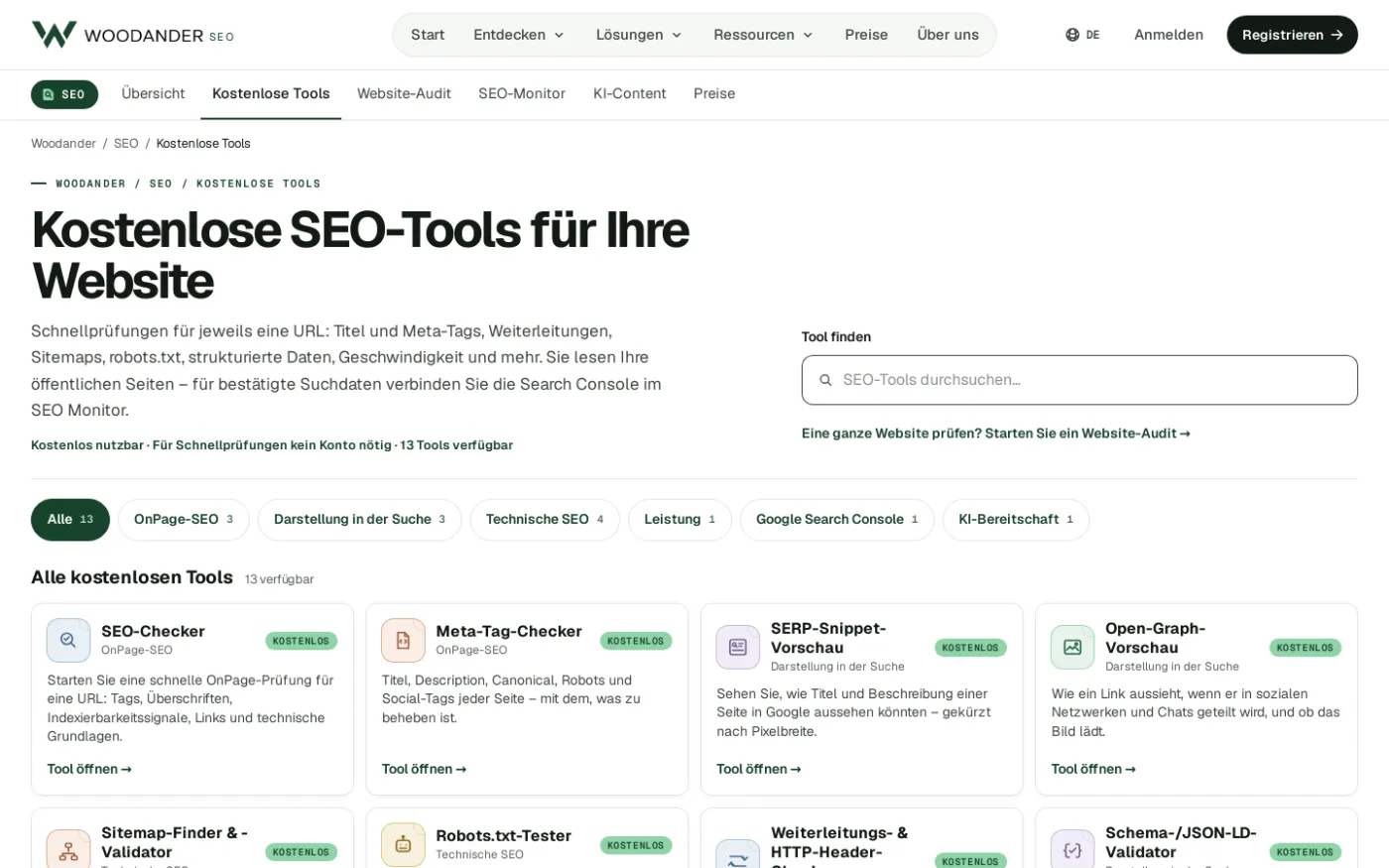1389x868 pixels.
Task: Filter by OnPage-SEO chip
Action: (x=184, y=520)
